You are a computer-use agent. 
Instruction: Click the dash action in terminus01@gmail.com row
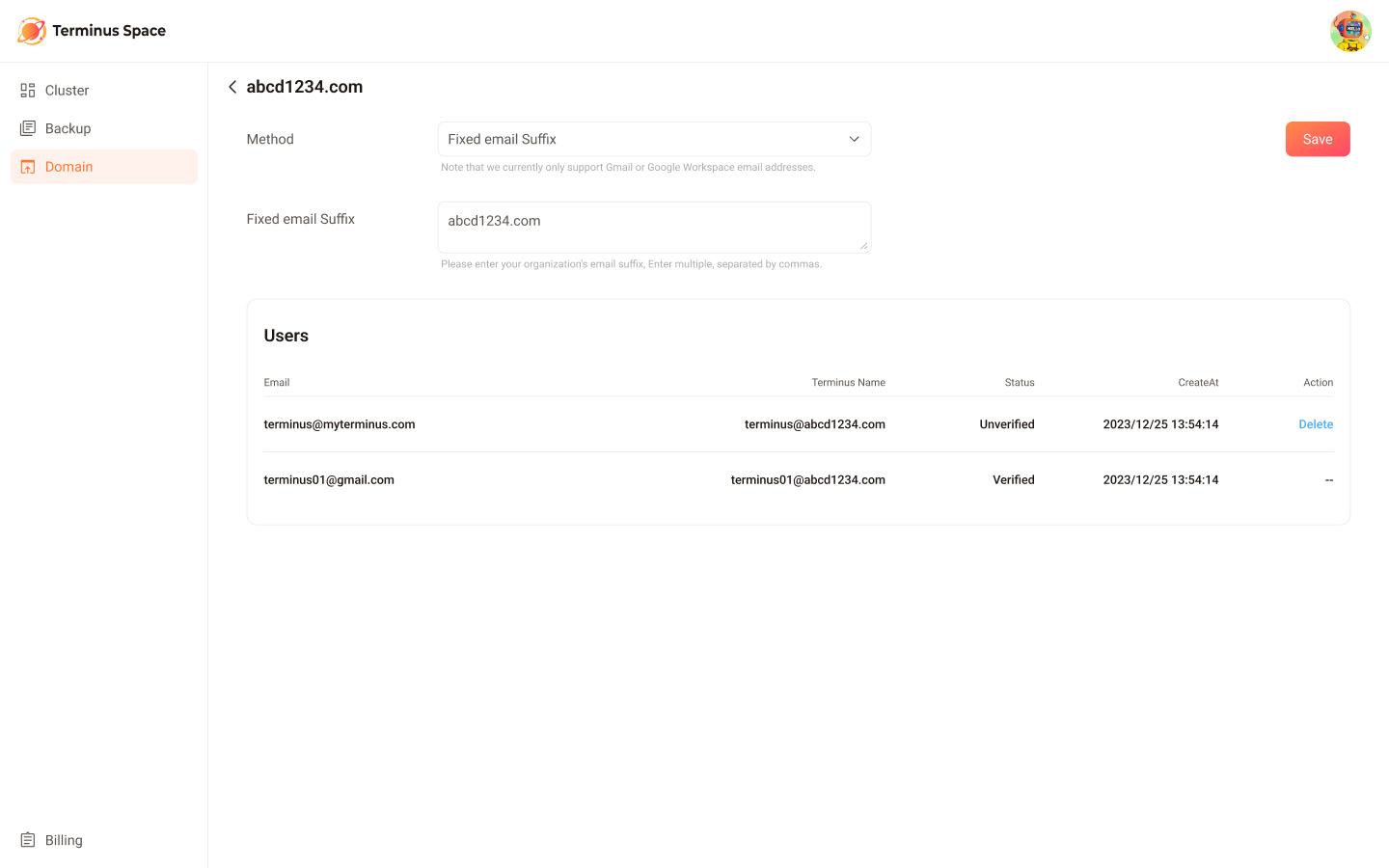click(1329, 479)
